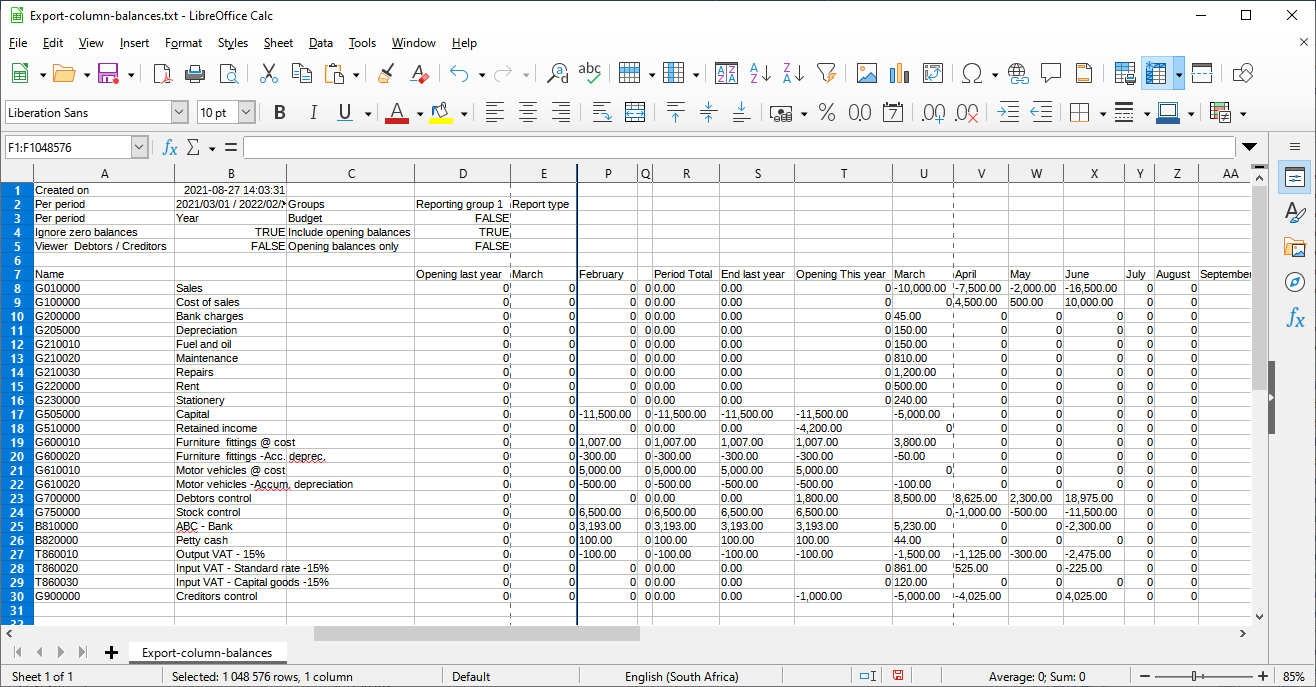Click the Insert Comment icon
This screenshot has width=1316, height=687.
click(x=1050, y=73)
